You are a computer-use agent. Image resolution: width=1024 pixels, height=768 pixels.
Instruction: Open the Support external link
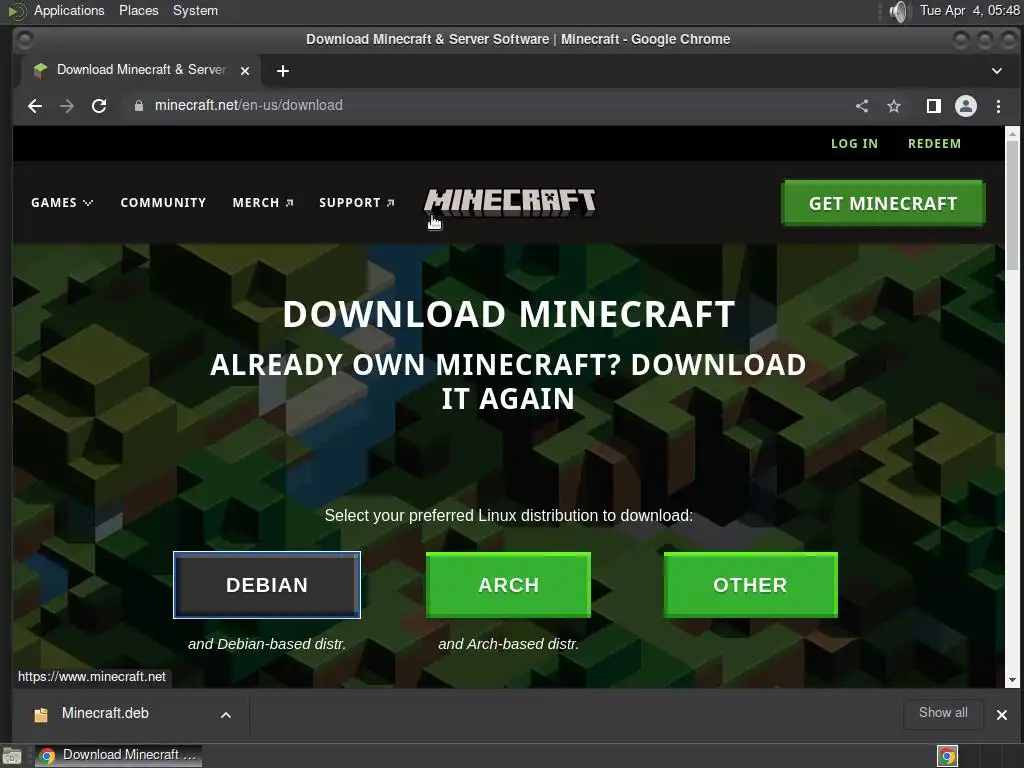point(357,202)
